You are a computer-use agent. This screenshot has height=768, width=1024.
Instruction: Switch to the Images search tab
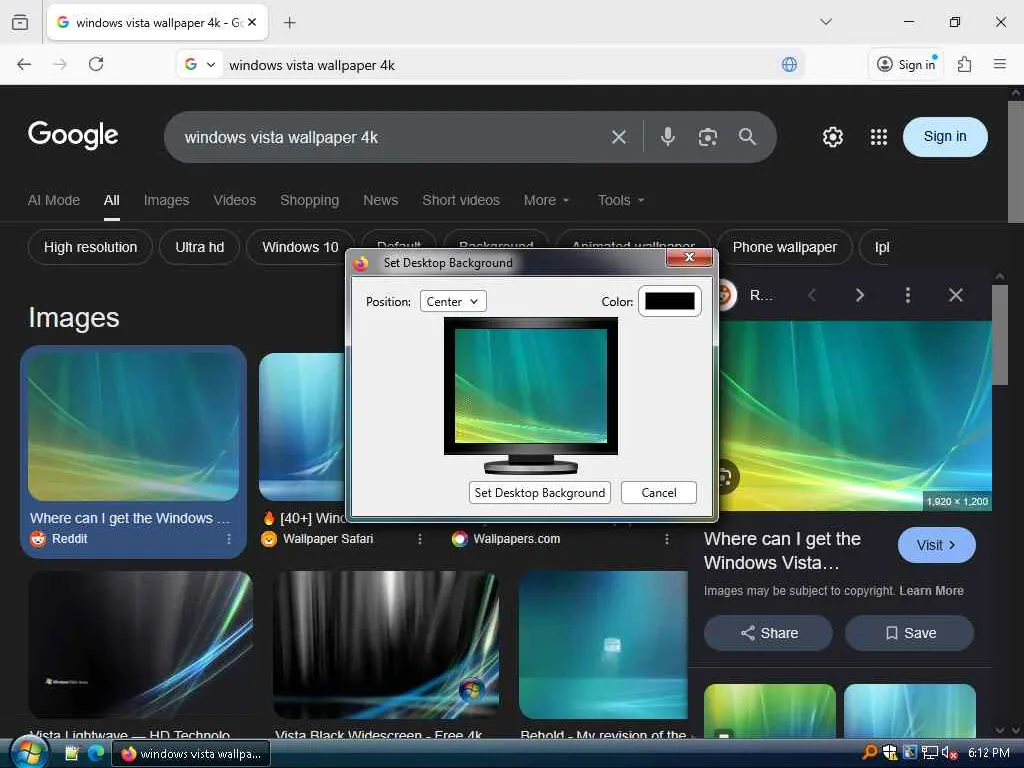click(167, 200)
